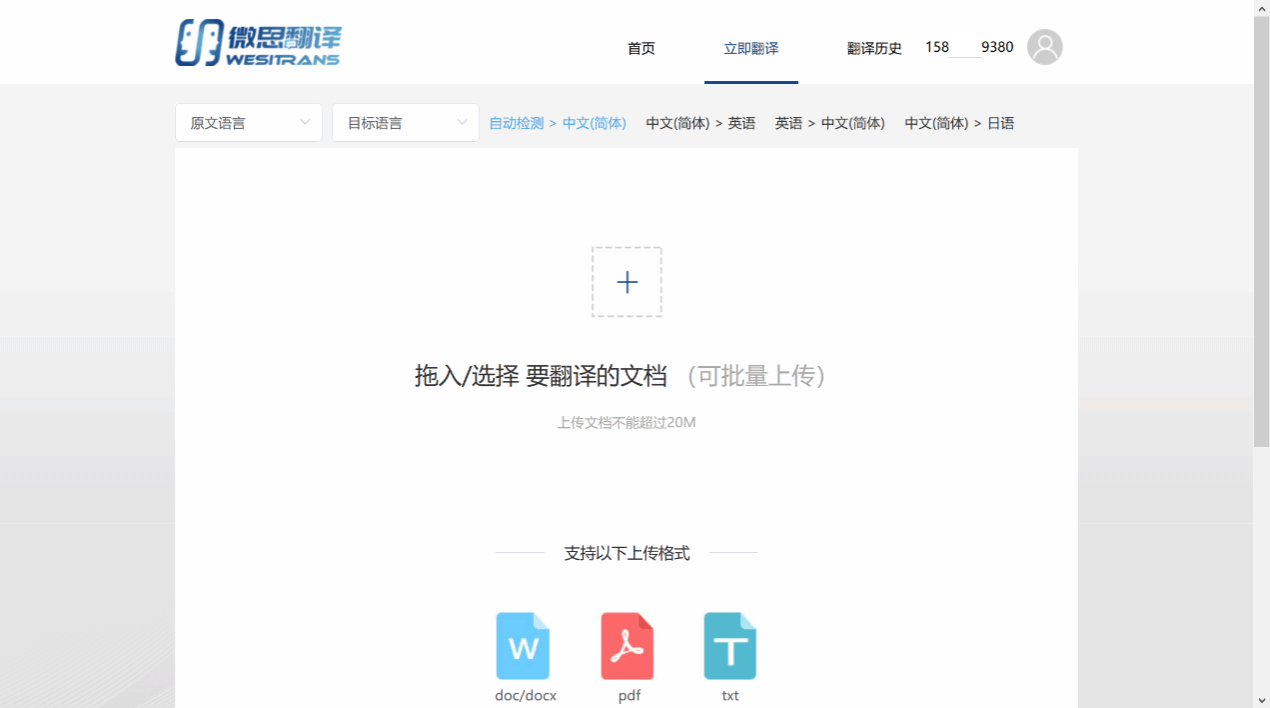Click the chevron arrow in 原文语言 box
The width and height of the screenshot is (1270, 708).
(x=305, y=122)
